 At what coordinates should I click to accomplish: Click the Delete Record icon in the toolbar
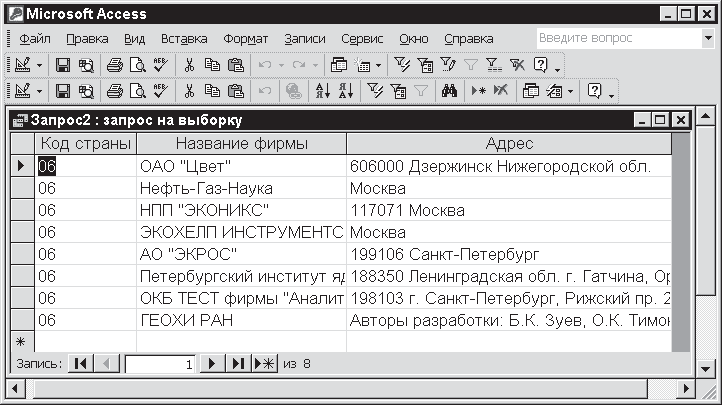pyautogui.click(x=501, y=91)
